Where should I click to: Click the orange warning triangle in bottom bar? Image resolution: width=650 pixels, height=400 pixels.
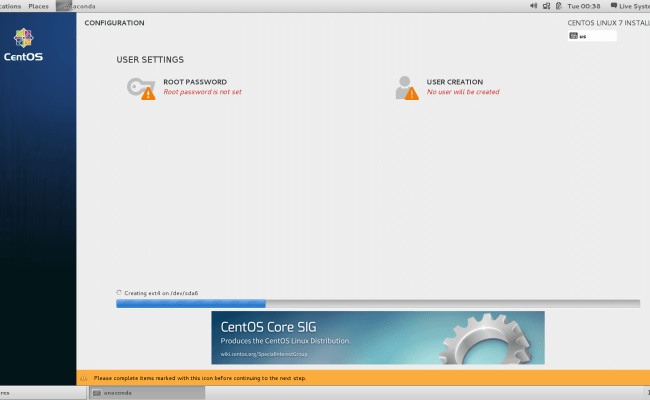[x=84, y=378]
